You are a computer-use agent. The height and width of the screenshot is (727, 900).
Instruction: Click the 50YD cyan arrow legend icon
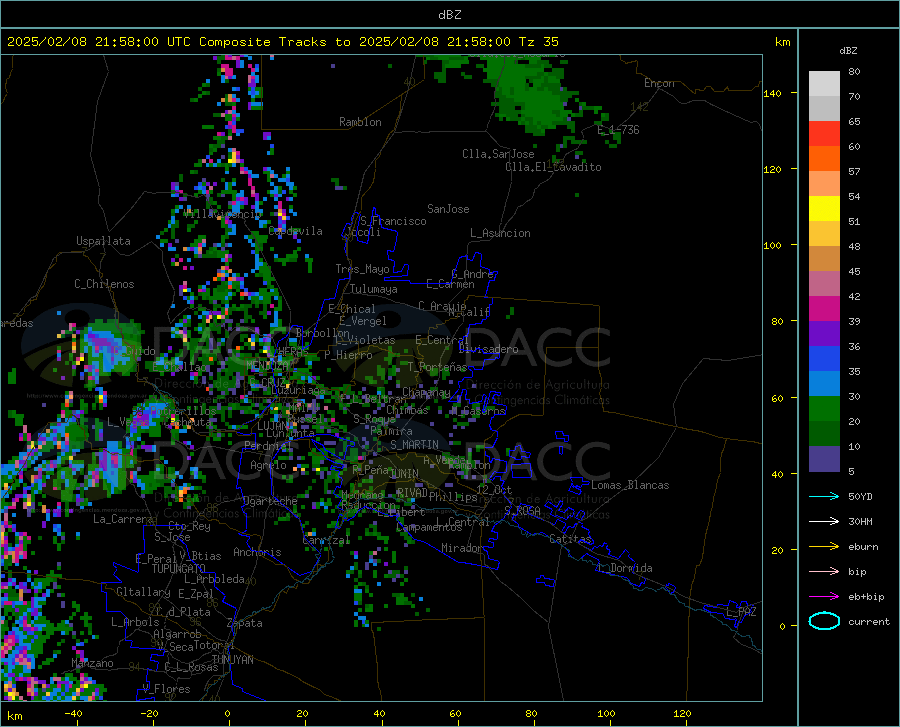pyautogui.click(x=824, y=496)
